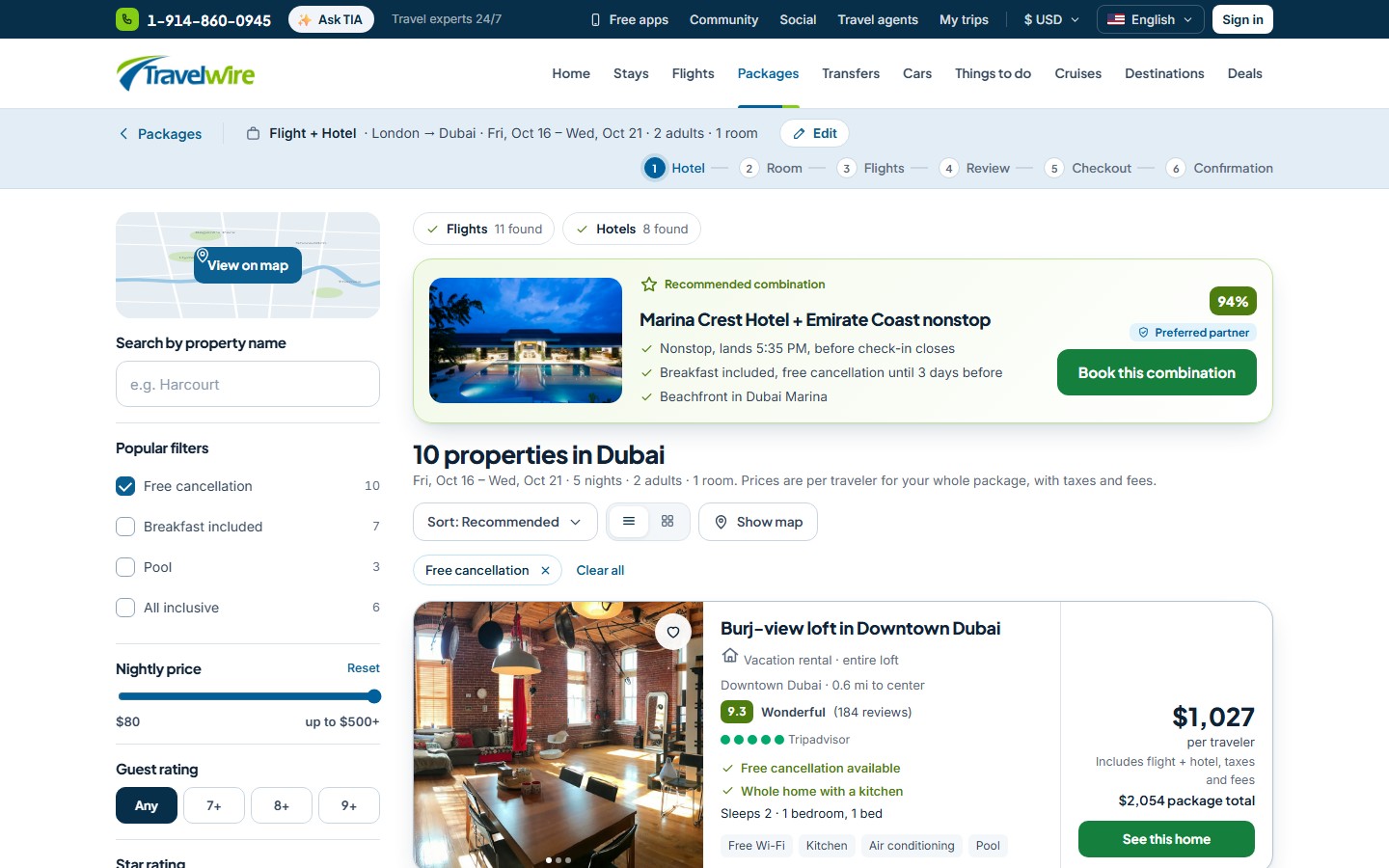Open the Cars nav item

(x=917, y=73)
